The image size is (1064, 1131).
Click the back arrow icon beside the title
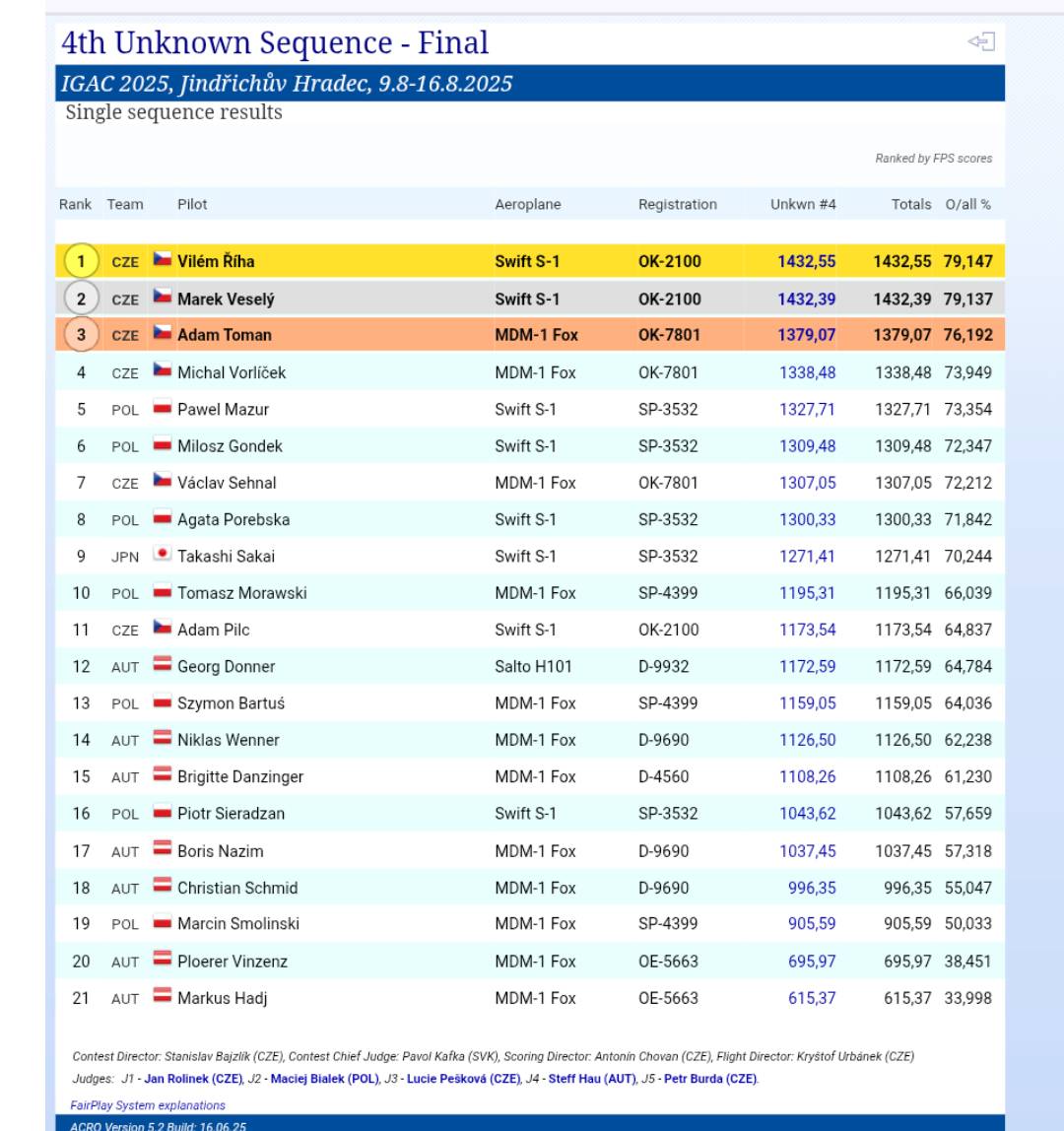coord(981,41)
